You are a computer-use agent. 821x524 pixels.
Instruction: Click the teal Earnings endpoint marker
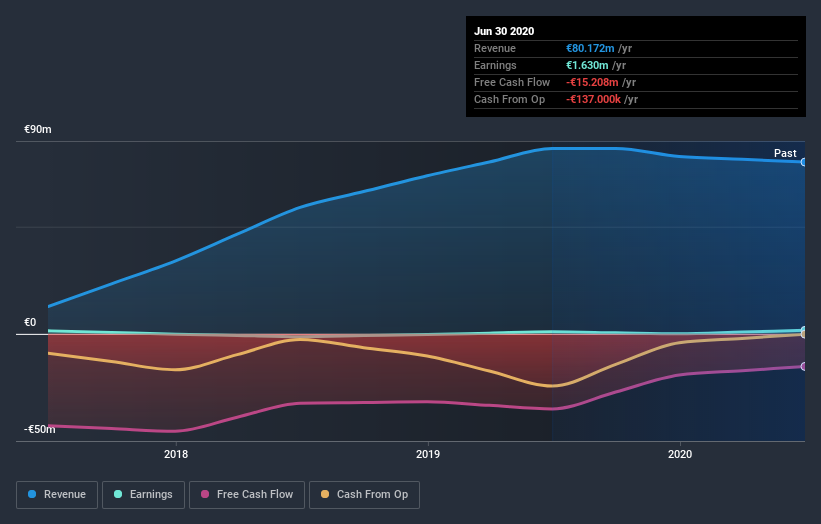click(804, 330)
